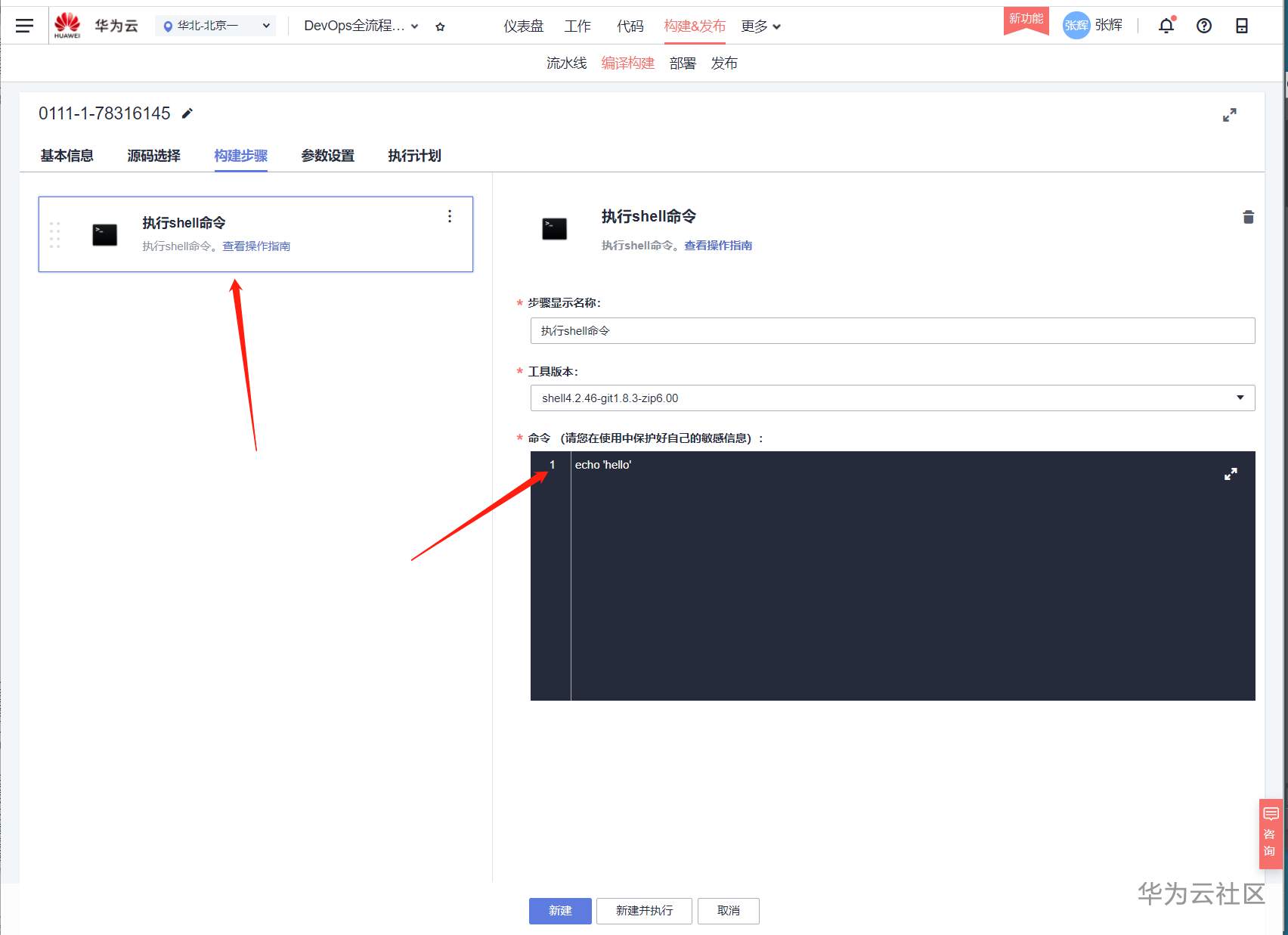Open 查看操作指南 link in step card
The image size is (1288, 935).
coord(256,246)
